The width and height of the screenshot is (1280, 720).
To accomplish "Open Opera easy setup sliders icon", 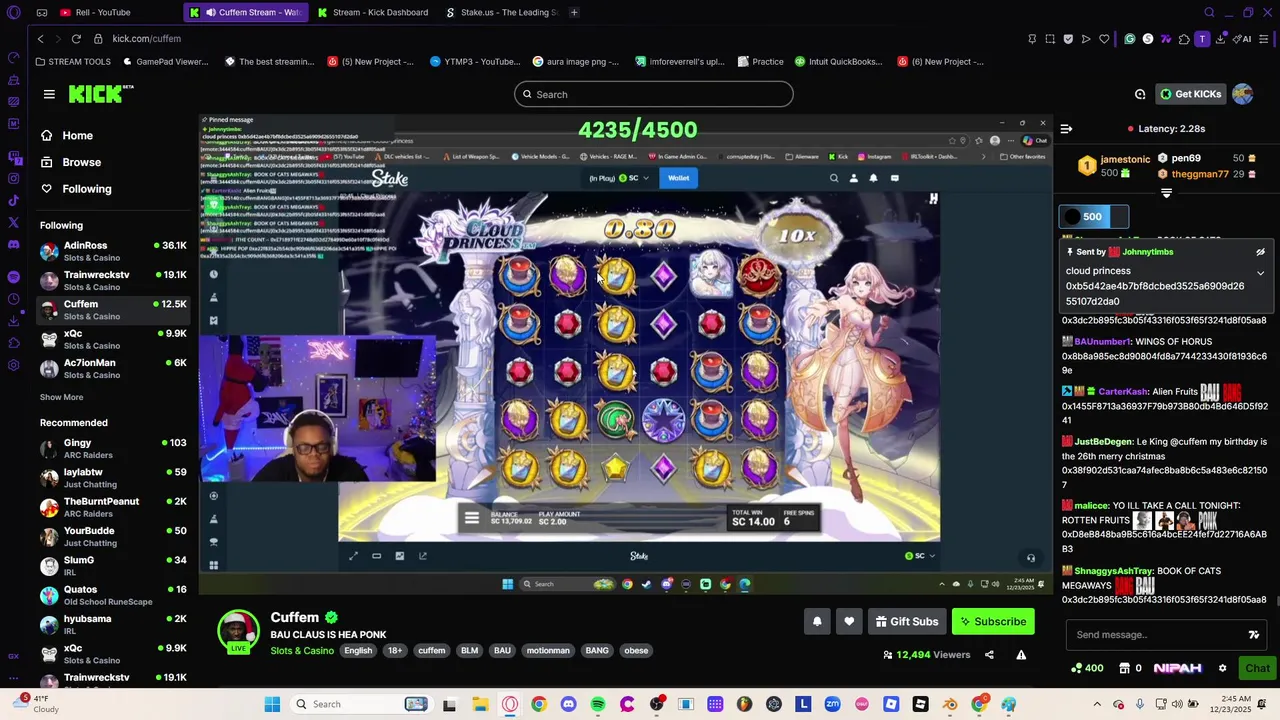I will point(1266,39).
